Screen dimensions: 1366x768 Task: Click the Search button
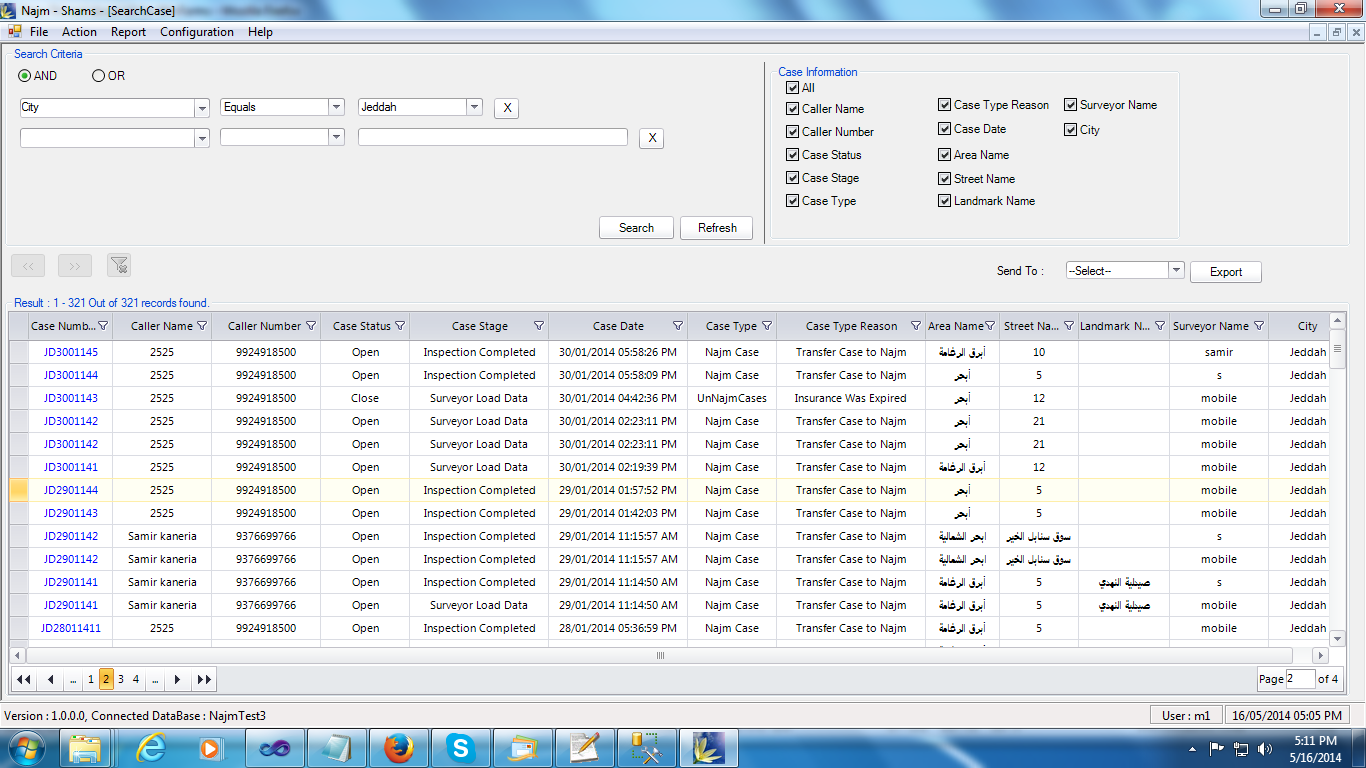click(636, 228)
